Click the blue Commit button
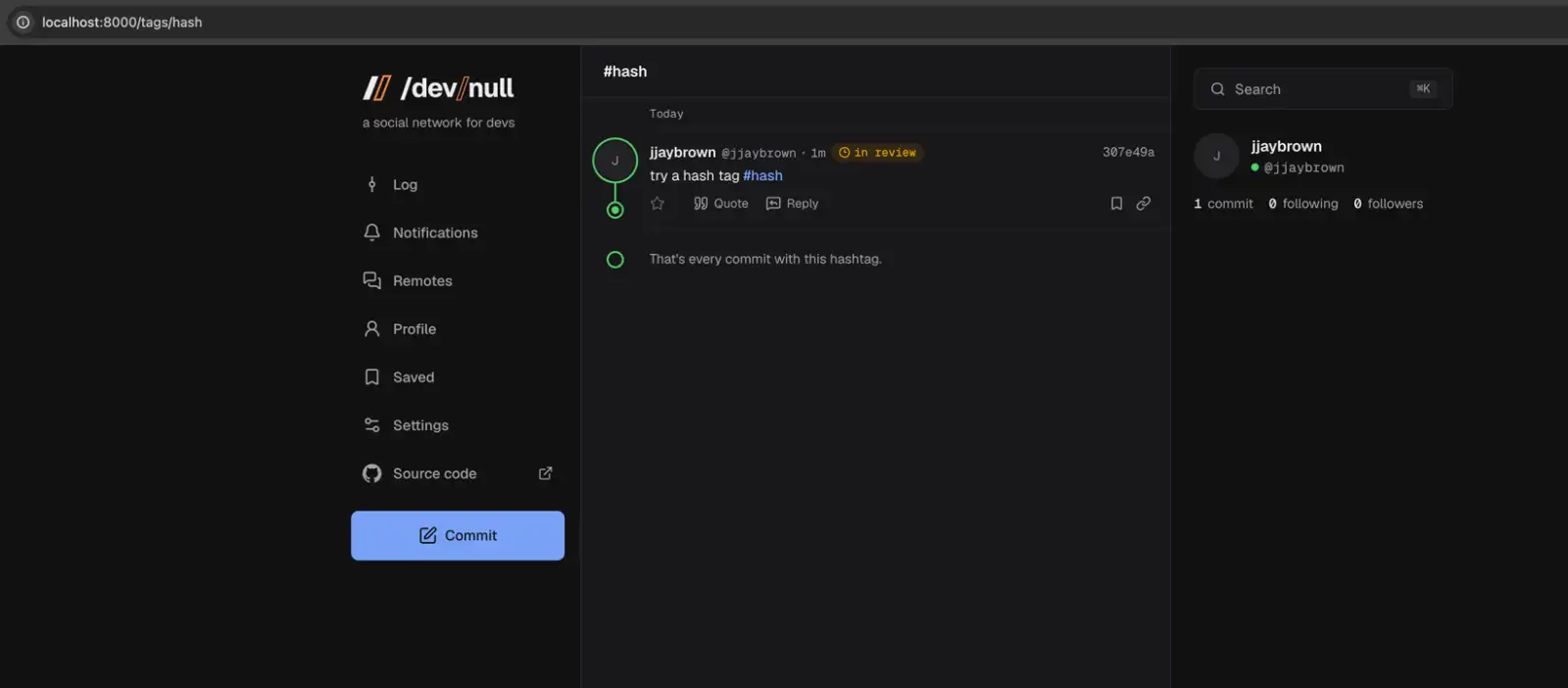 pyautogui.click(x=458, y=535)
